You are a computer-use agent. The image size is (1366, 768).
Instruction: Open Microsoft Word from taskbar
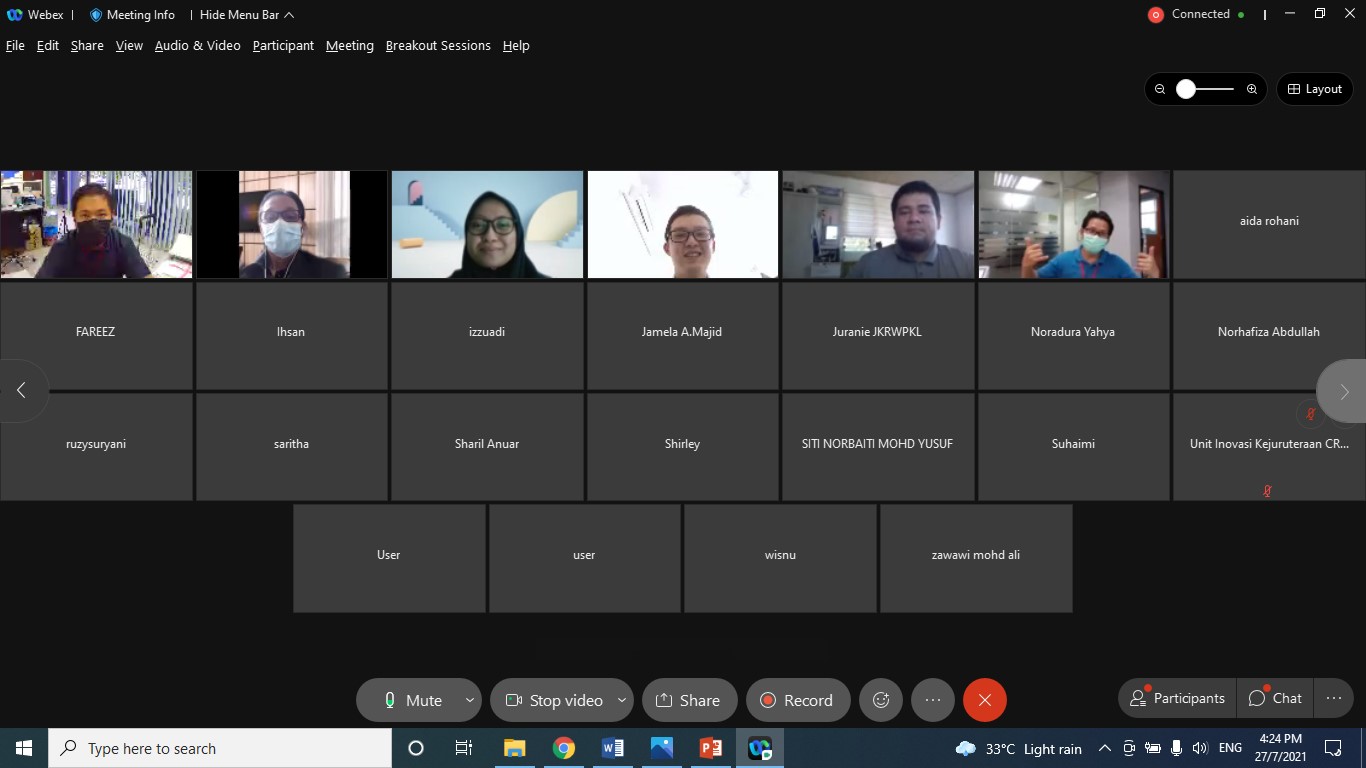pyautogui.click(x=613, y=748)
